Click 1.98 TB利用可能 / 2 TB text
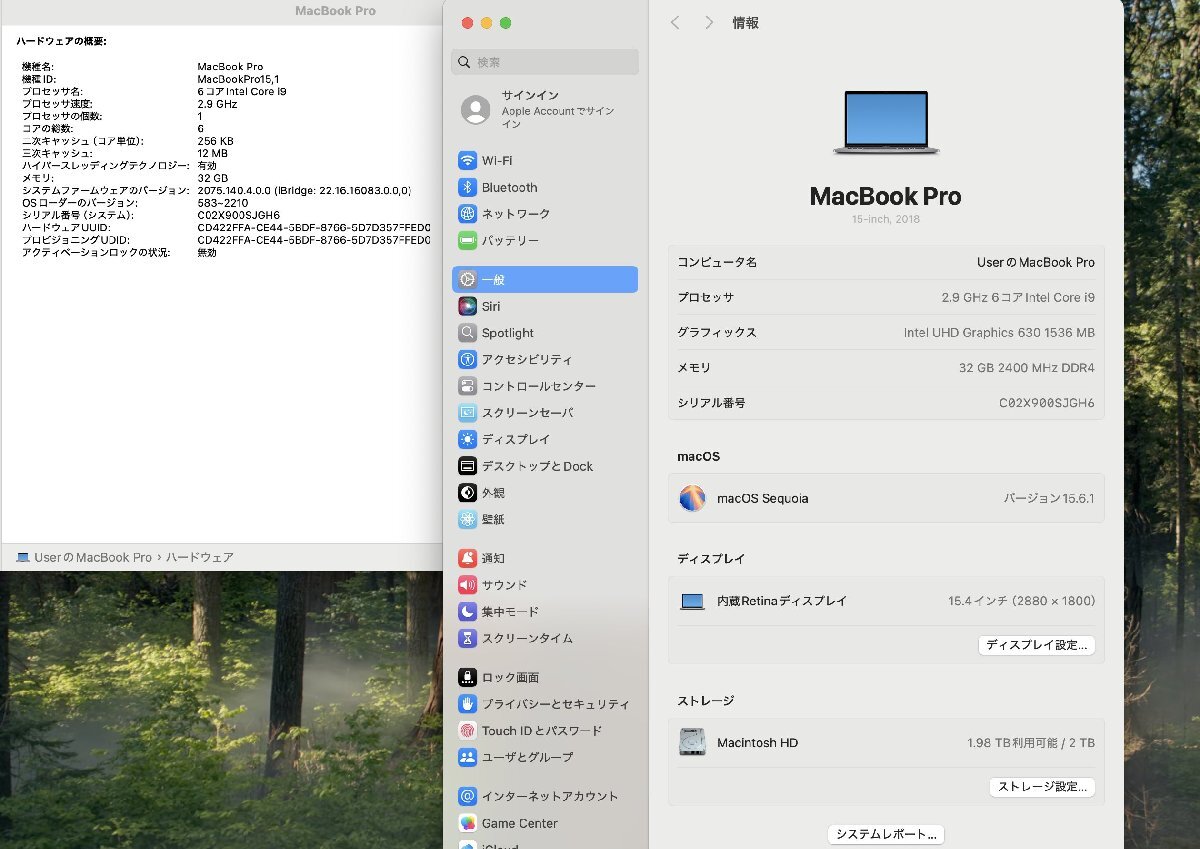Image resolution: width=1200 pixels, height=849 pixels. [1031, 743]
